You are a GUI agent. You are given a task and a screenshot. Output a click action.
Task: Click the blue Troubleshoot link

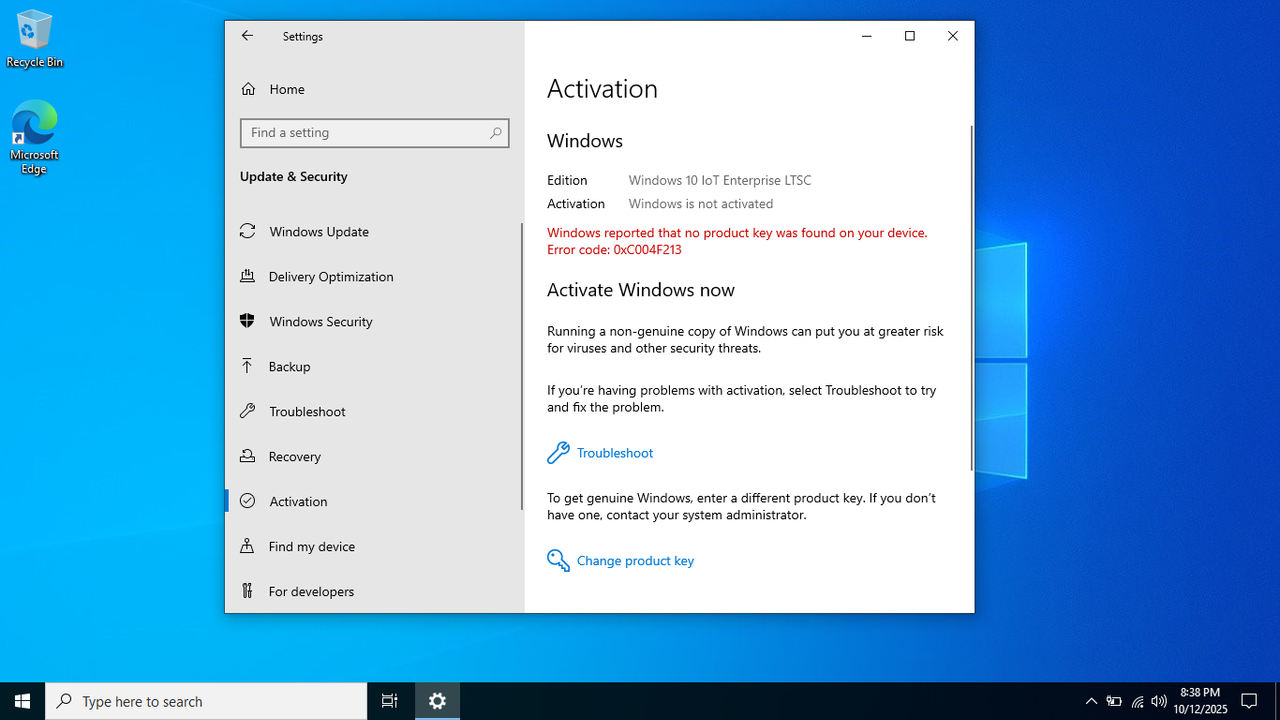(x=614, y=453)
